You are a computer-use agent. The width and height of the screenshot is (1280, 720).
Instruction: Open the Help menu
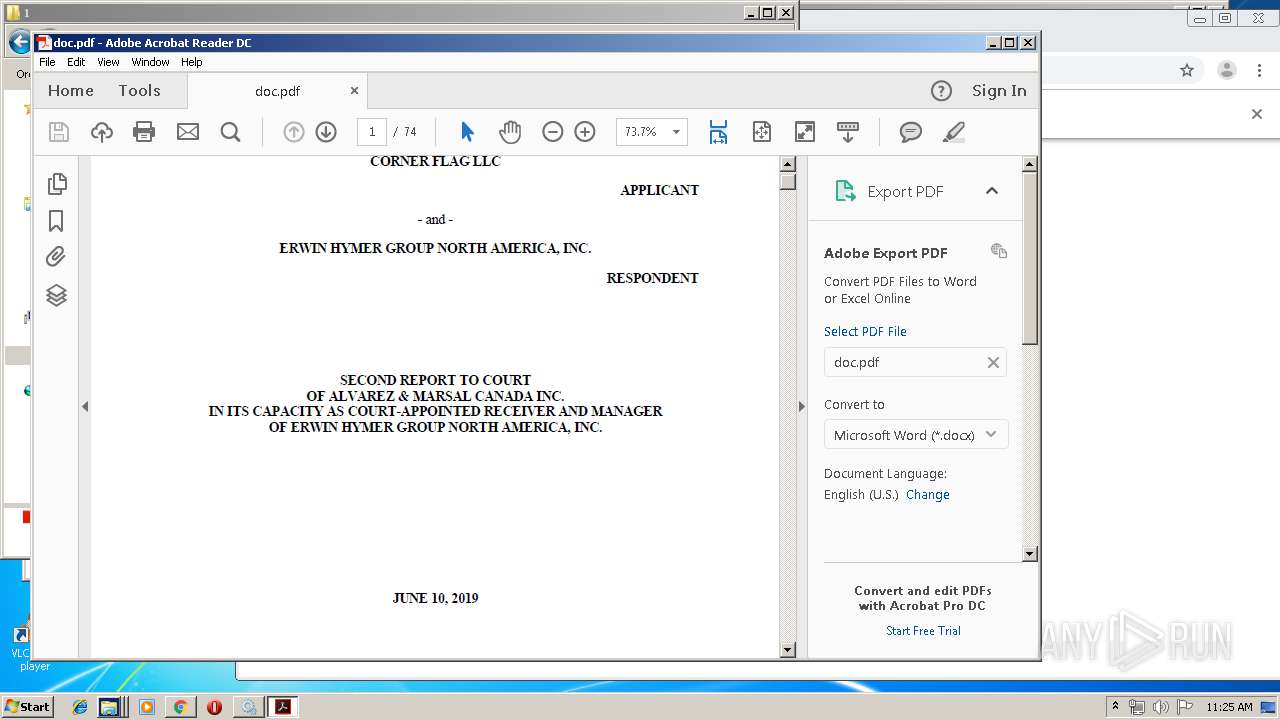191,62
